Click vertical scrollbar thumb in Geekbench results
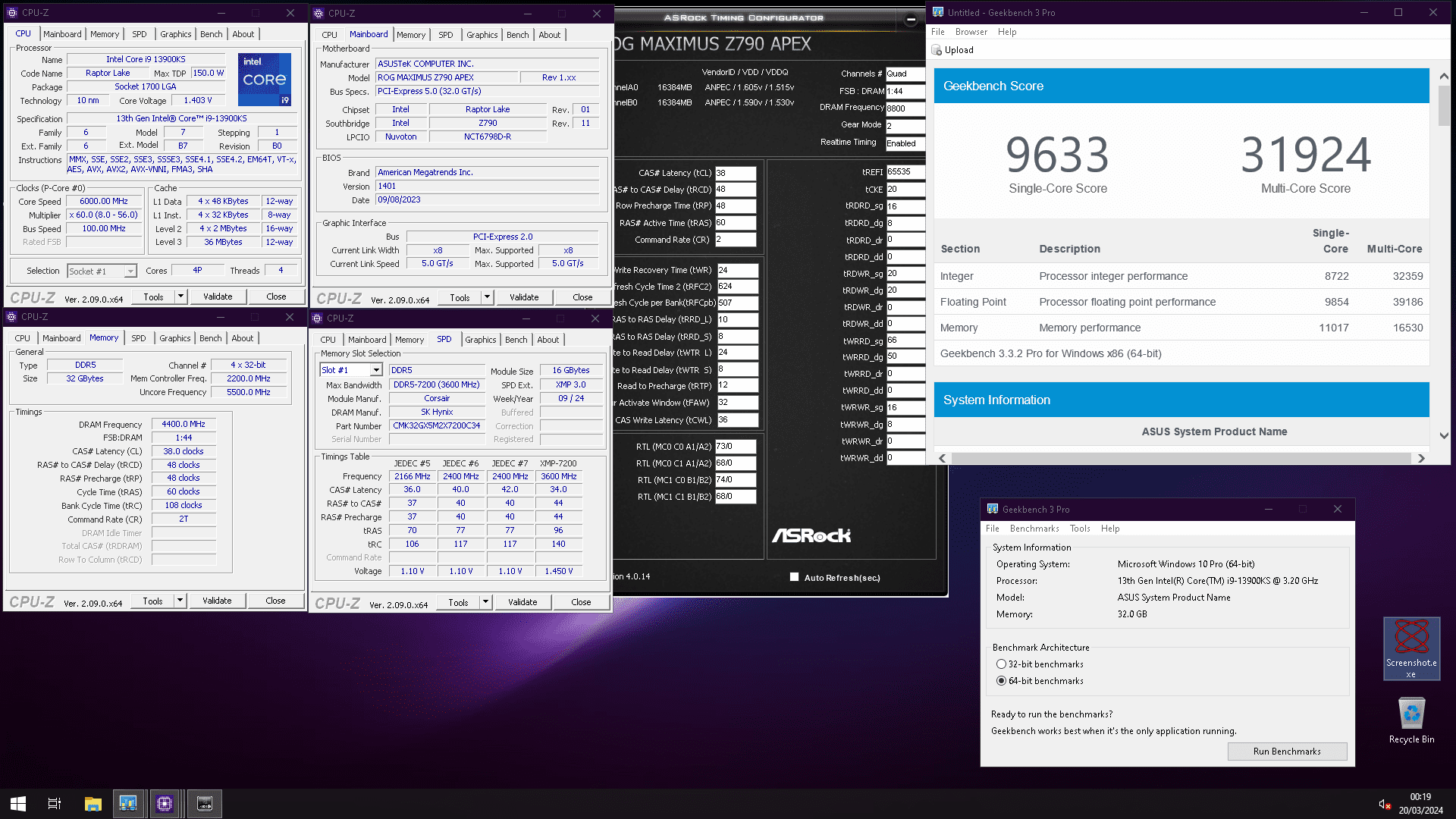The height and width of the screenshot is (819, 1456). [x=1444, y=106]
